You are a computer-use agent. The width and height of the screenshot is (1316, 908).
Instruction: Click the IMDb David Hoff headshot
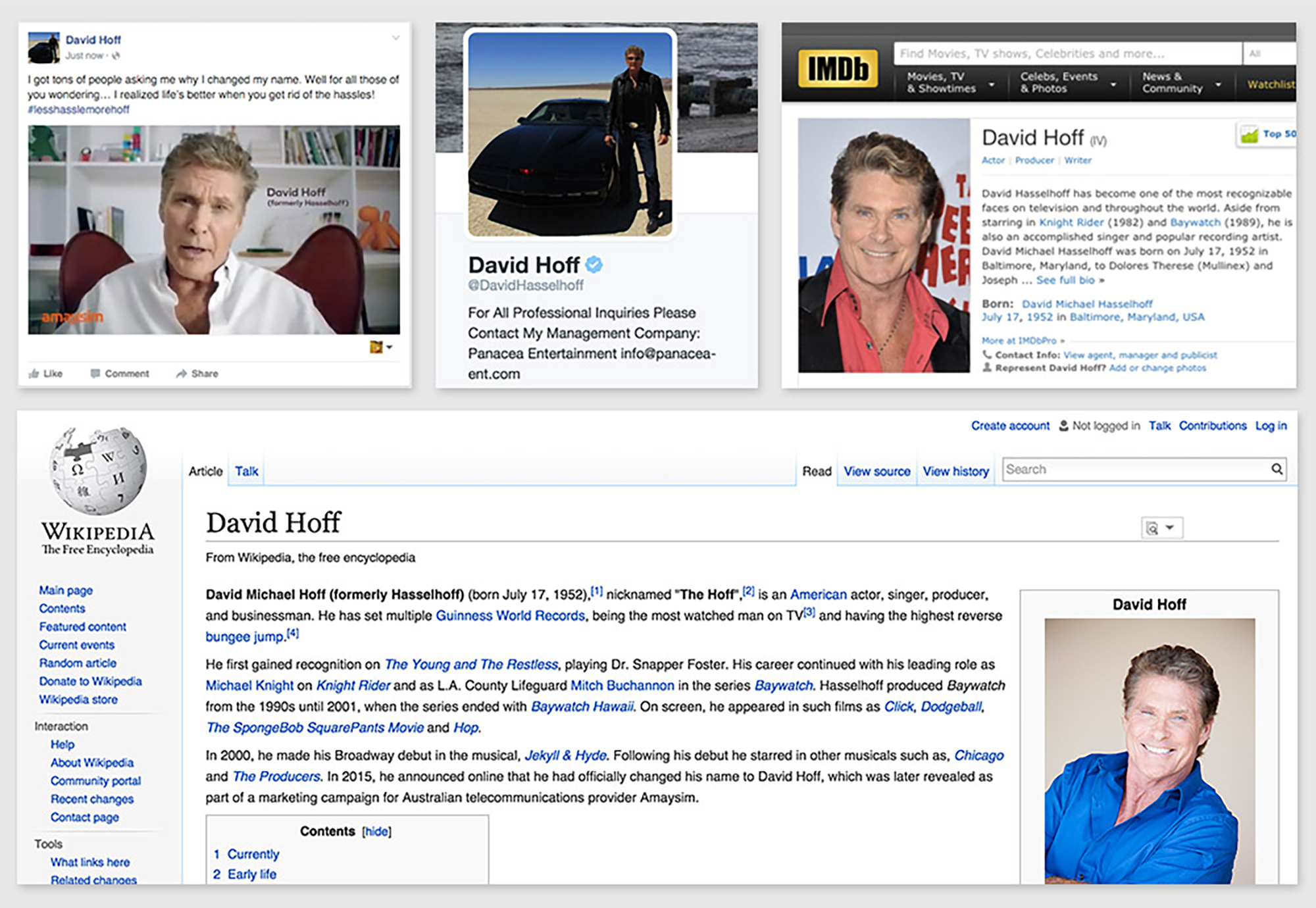[x=884, y=245]
